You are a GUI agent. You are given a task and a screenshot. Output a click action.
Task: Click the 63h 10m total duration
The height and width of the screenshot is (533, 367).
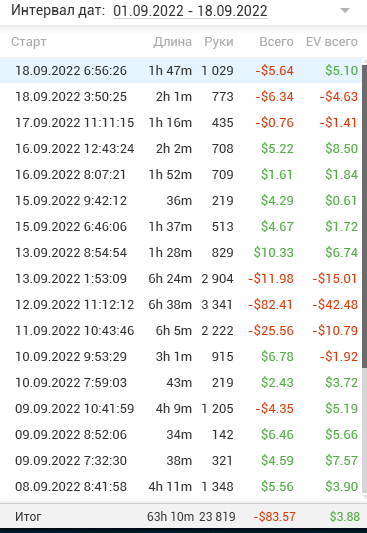(x=170, y=517)
